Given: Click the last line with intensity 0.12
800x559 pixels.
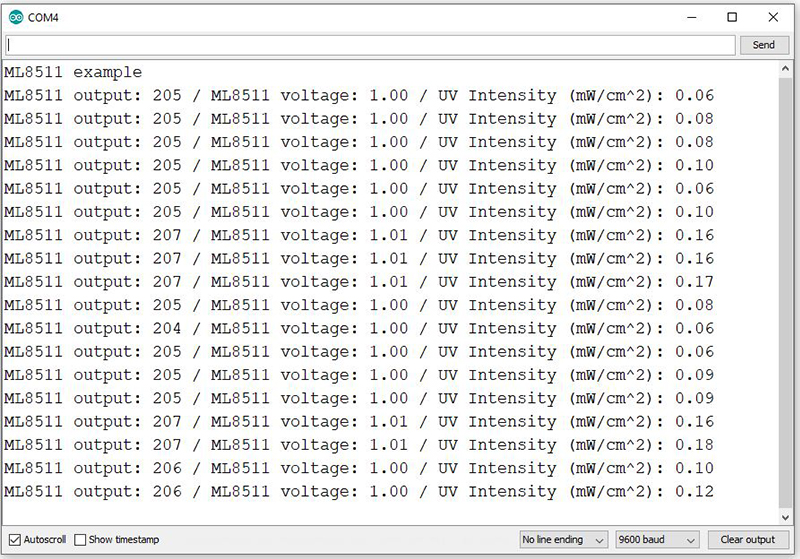Looking at the screenshot, I should pos(359,492).
